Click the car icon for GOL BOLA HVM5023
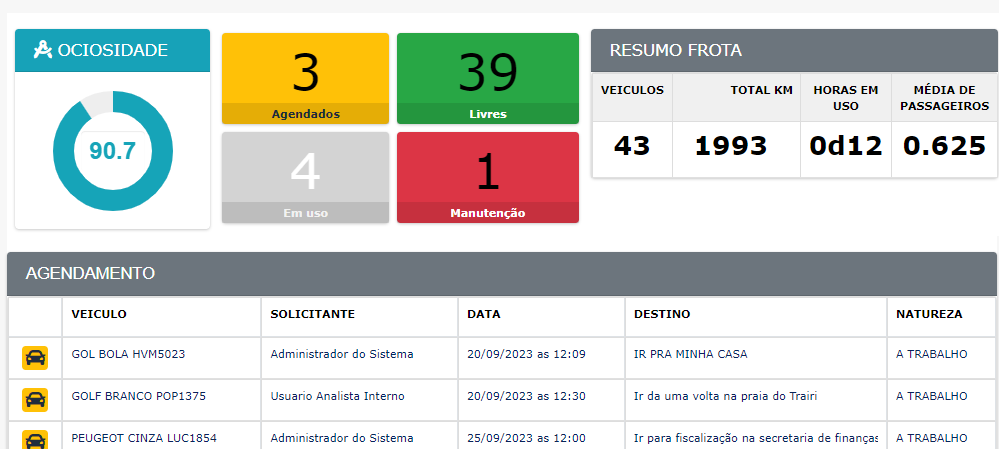 click(35, 357)
